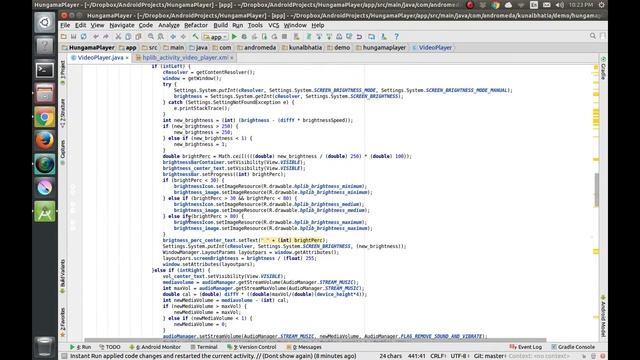The width and height of the screenshot is (640, 360).
Task: Open the Android Monitor tool window
Action: [155, 347]
